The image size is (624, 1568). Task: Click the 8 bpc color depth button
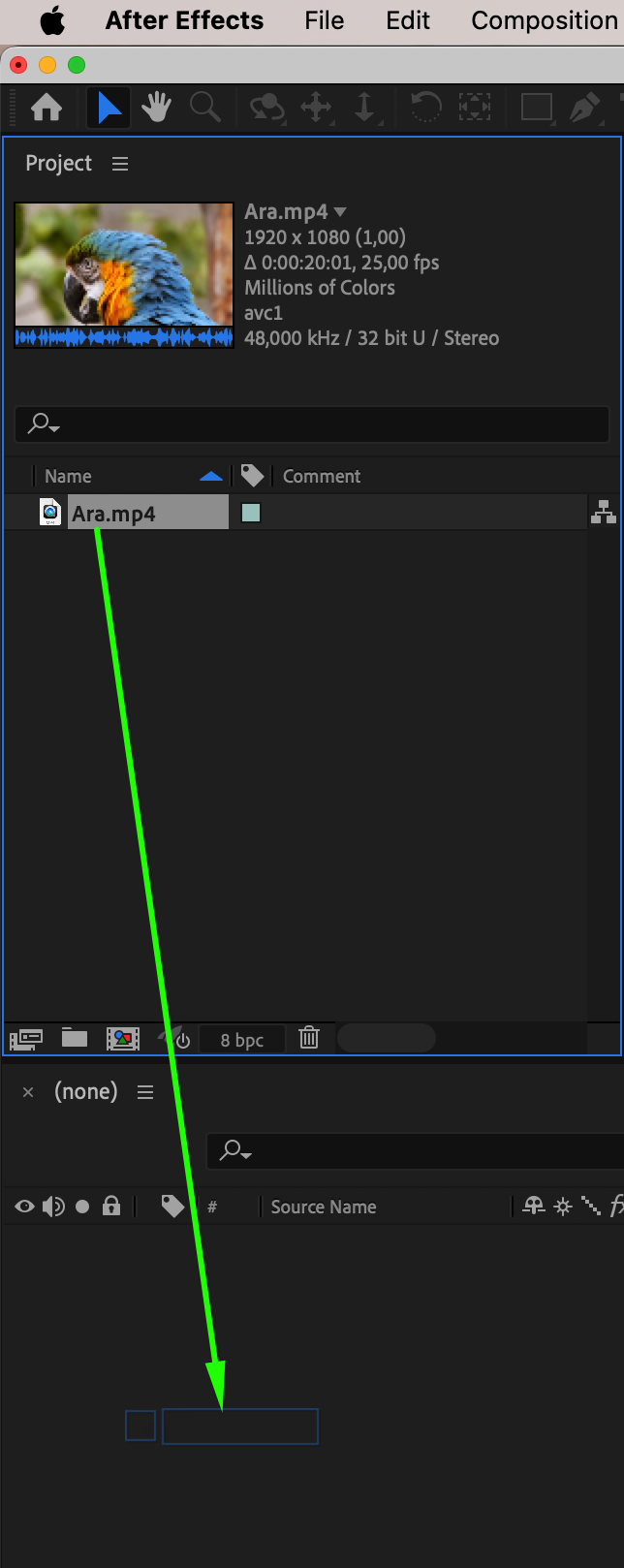242,1040
